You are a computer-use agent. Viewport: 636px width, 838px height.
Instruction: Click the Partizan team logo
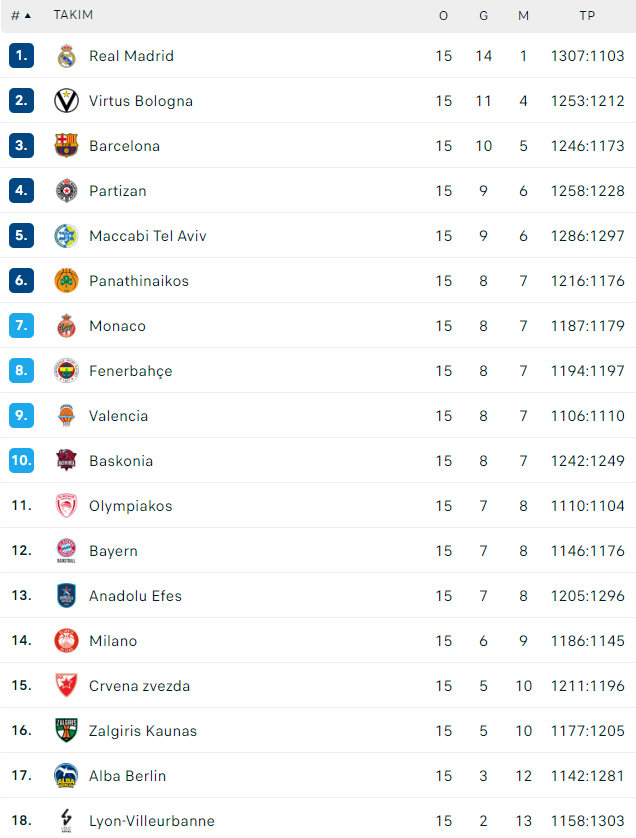pos(66,191)
